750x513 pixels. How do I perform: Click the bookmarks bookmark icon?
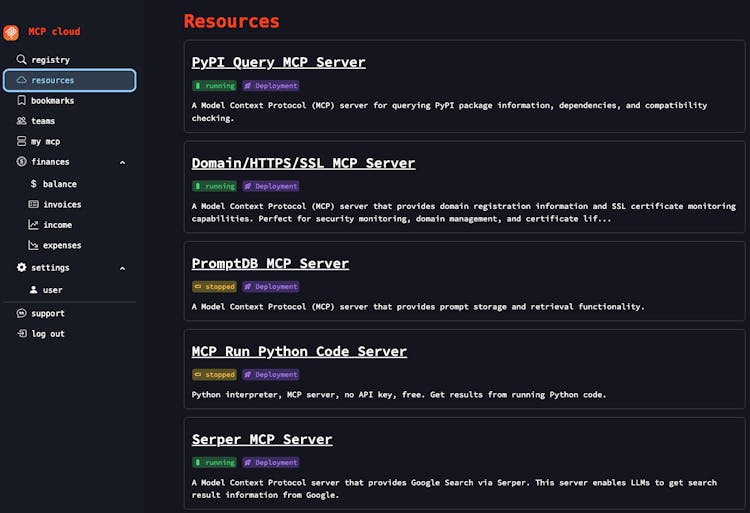point(22,100)
